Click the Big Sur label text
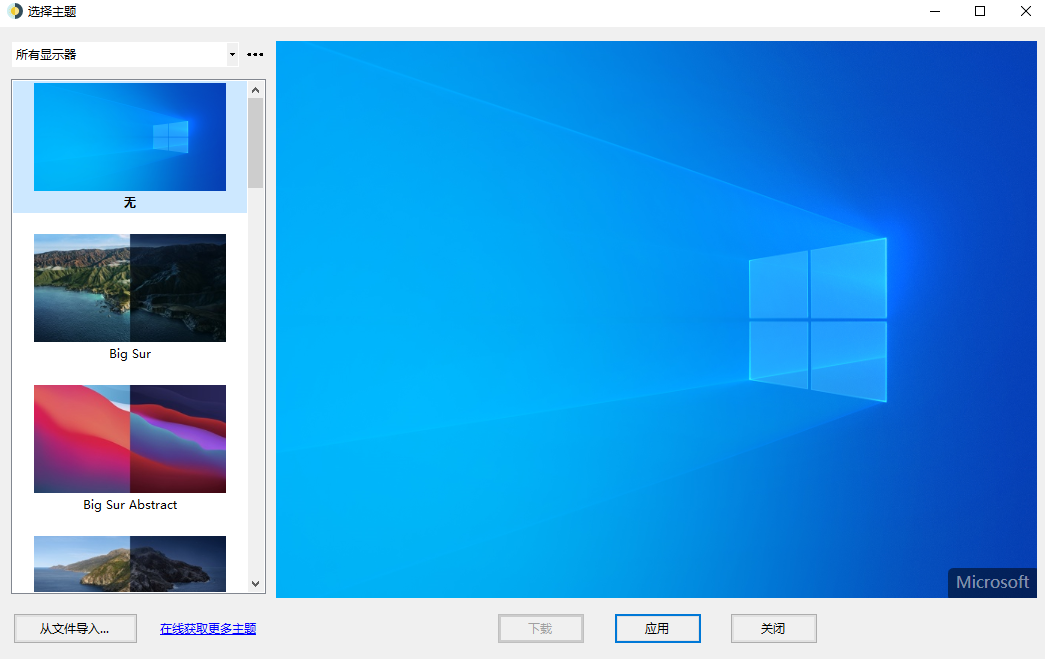Screen dimensions: 1045x659 pyautogui.click(x=130, y=354)
